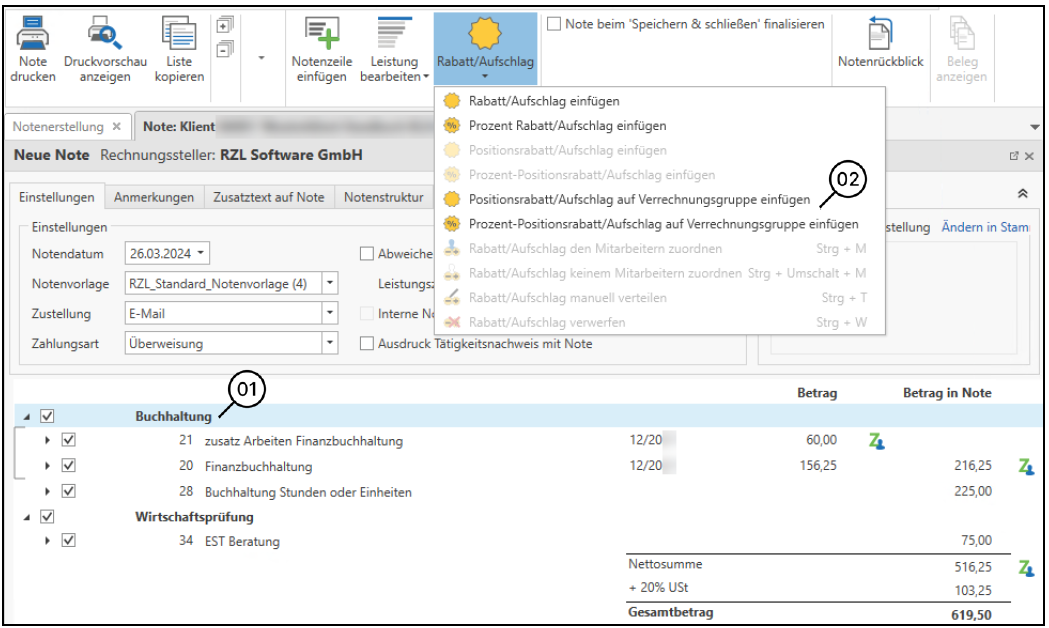
Task: Click the Notenrückblick icon
Action: [x=880, y=35]
